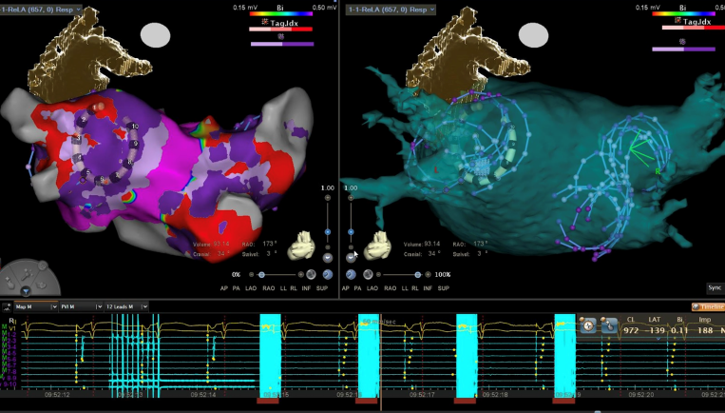This screenshot has width=725, height=413.
Task: Click the LAT value -139
Action: (656, 330)
